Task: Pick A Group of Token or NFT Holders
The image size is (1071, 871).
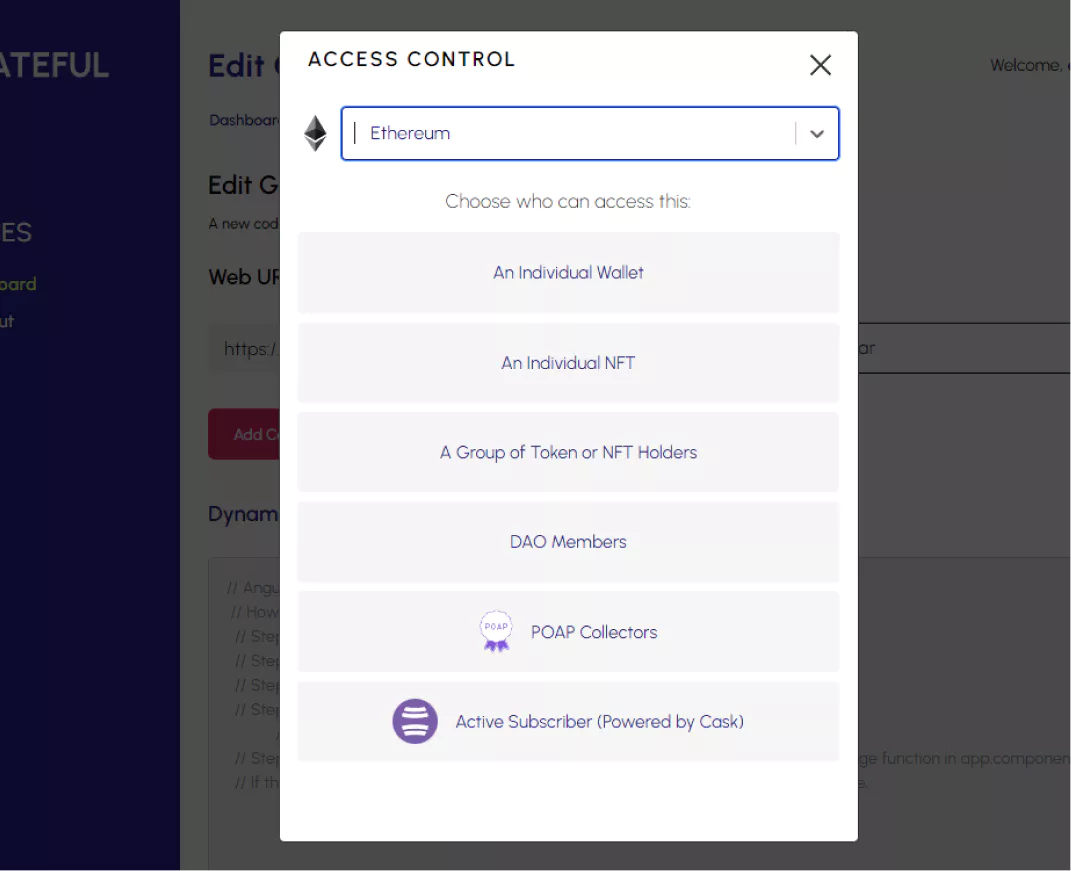Action: pos(568,452)
